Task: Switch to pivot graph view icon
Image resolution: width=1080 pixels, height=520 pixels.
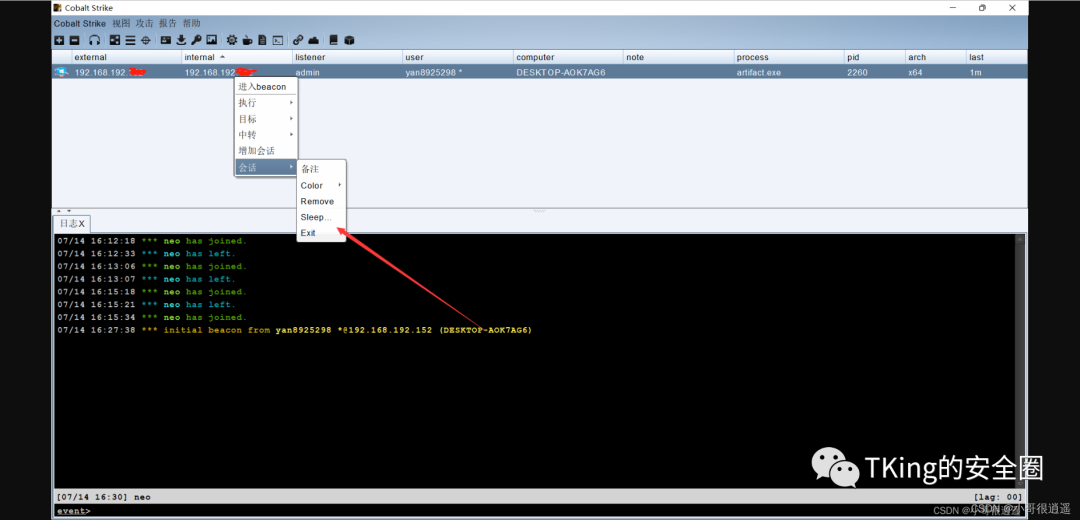Action: (x=115, y=41)
